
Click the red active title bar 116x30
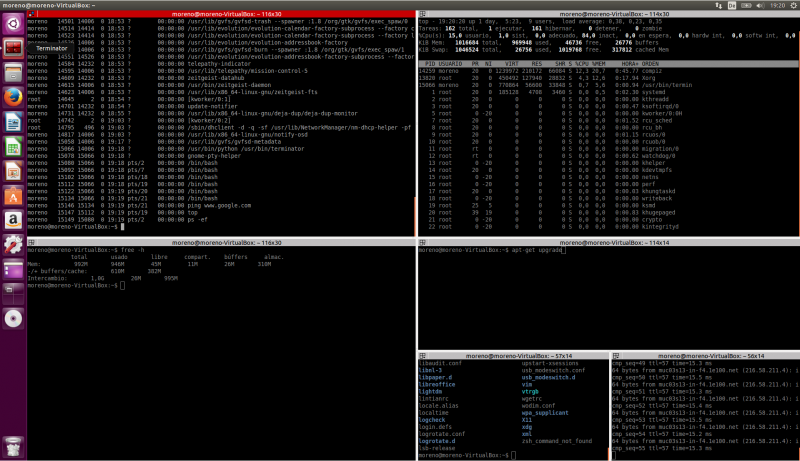pos(221,14)
